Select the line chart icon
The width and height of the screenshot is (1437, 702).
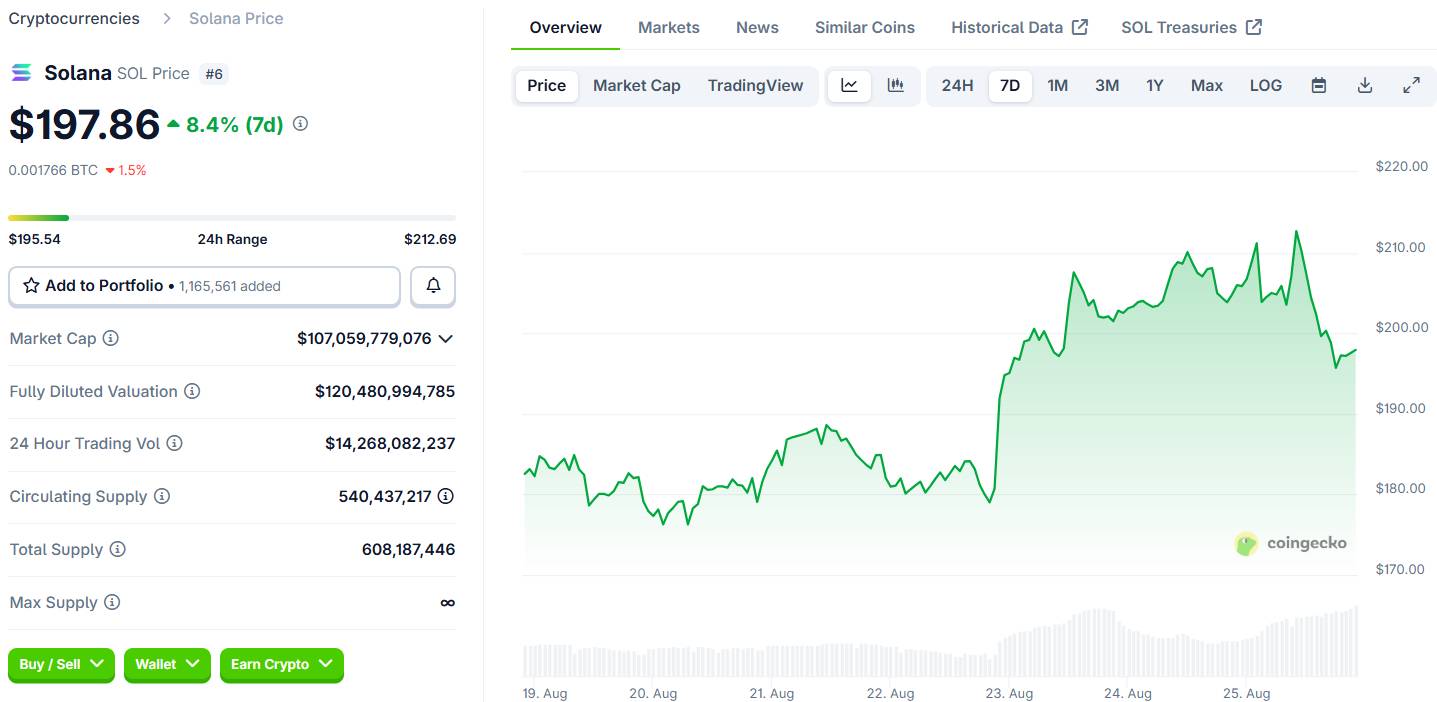point(849,86)
